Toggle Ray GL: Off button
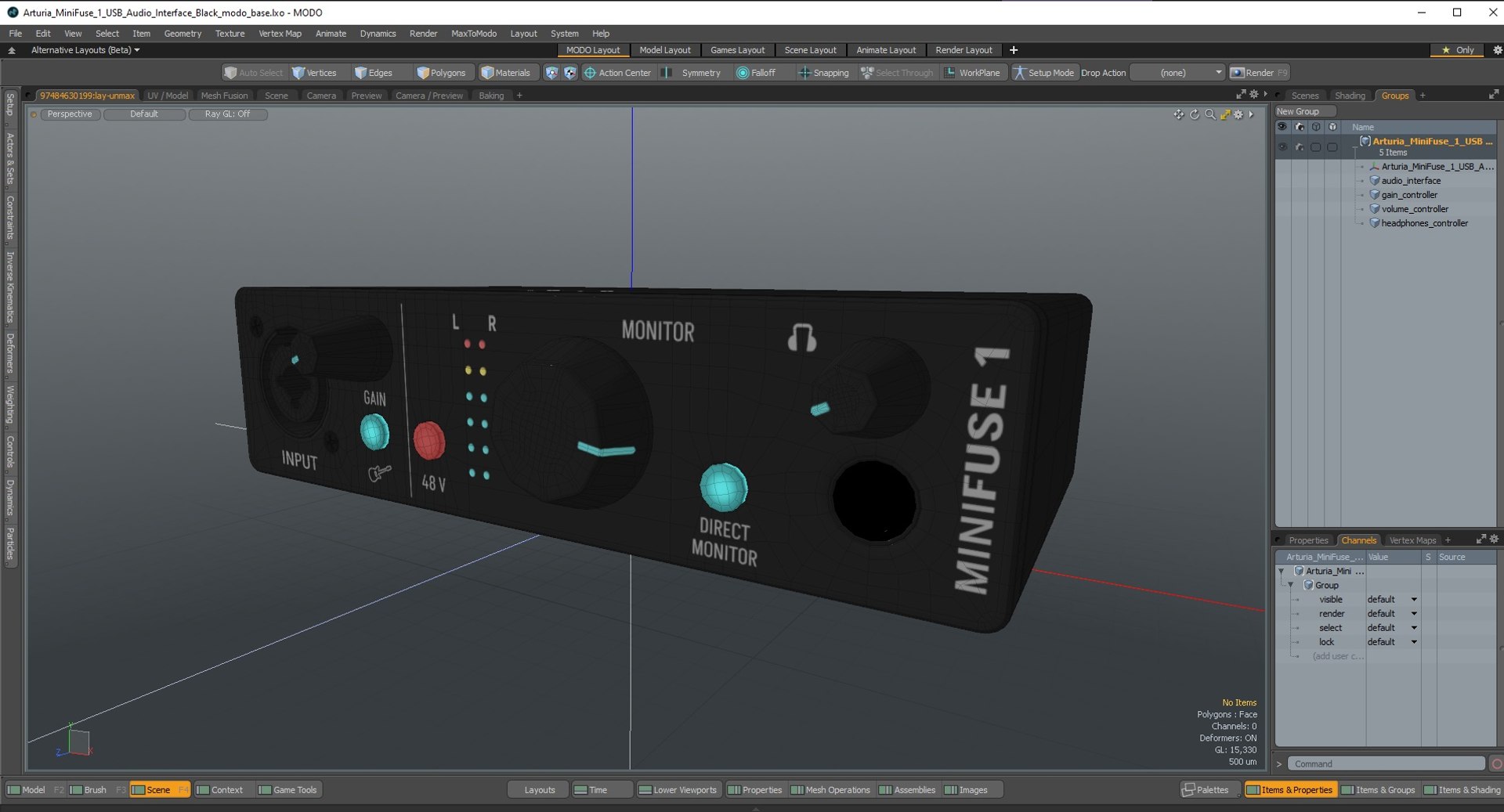 [228, 114]
